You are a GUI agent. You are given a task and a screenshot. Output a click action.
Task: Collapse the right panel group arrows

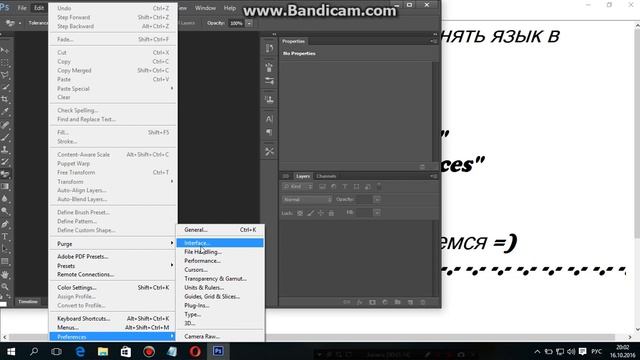tap(435, 34)
